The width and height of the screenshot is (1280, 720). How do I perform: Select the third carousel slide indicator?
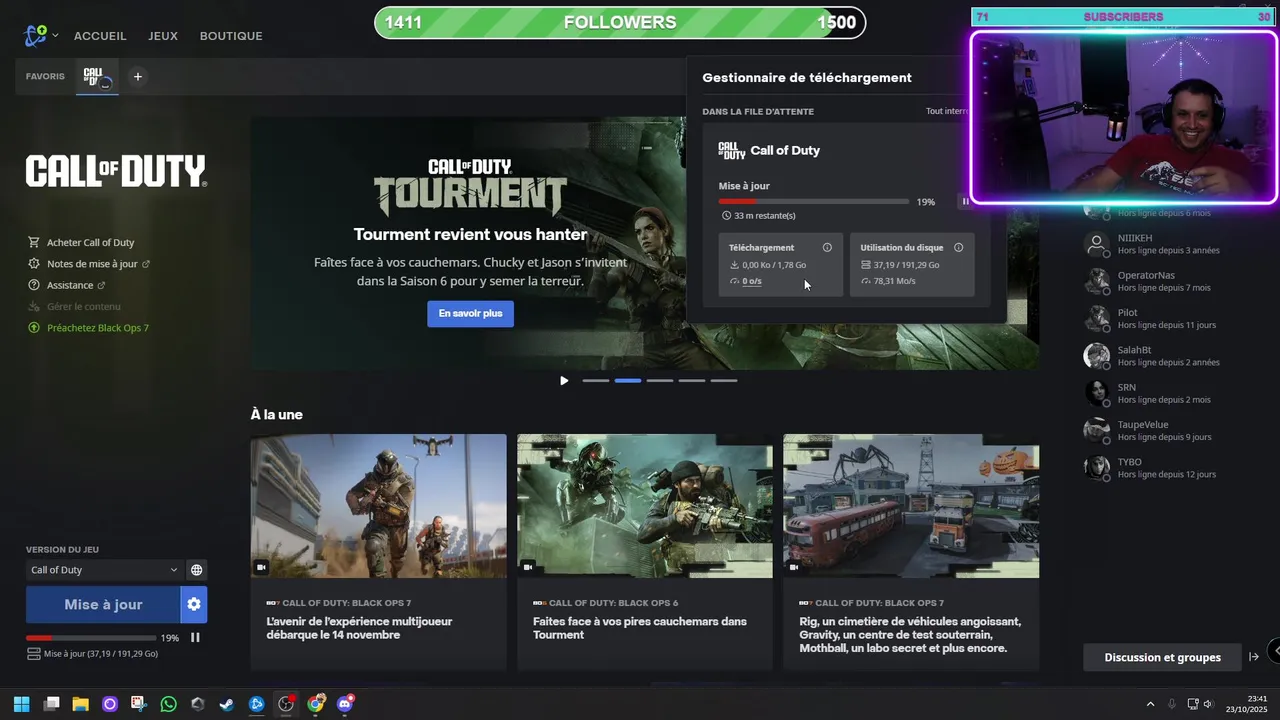pos(659,381)
